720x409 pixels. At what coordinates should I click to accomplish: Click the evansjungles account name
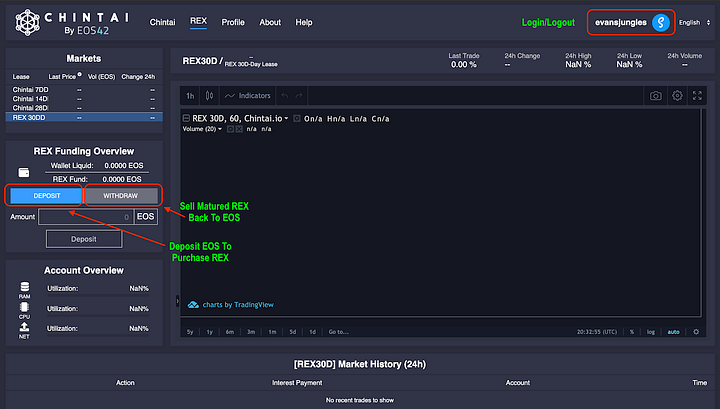pos(621,22)
